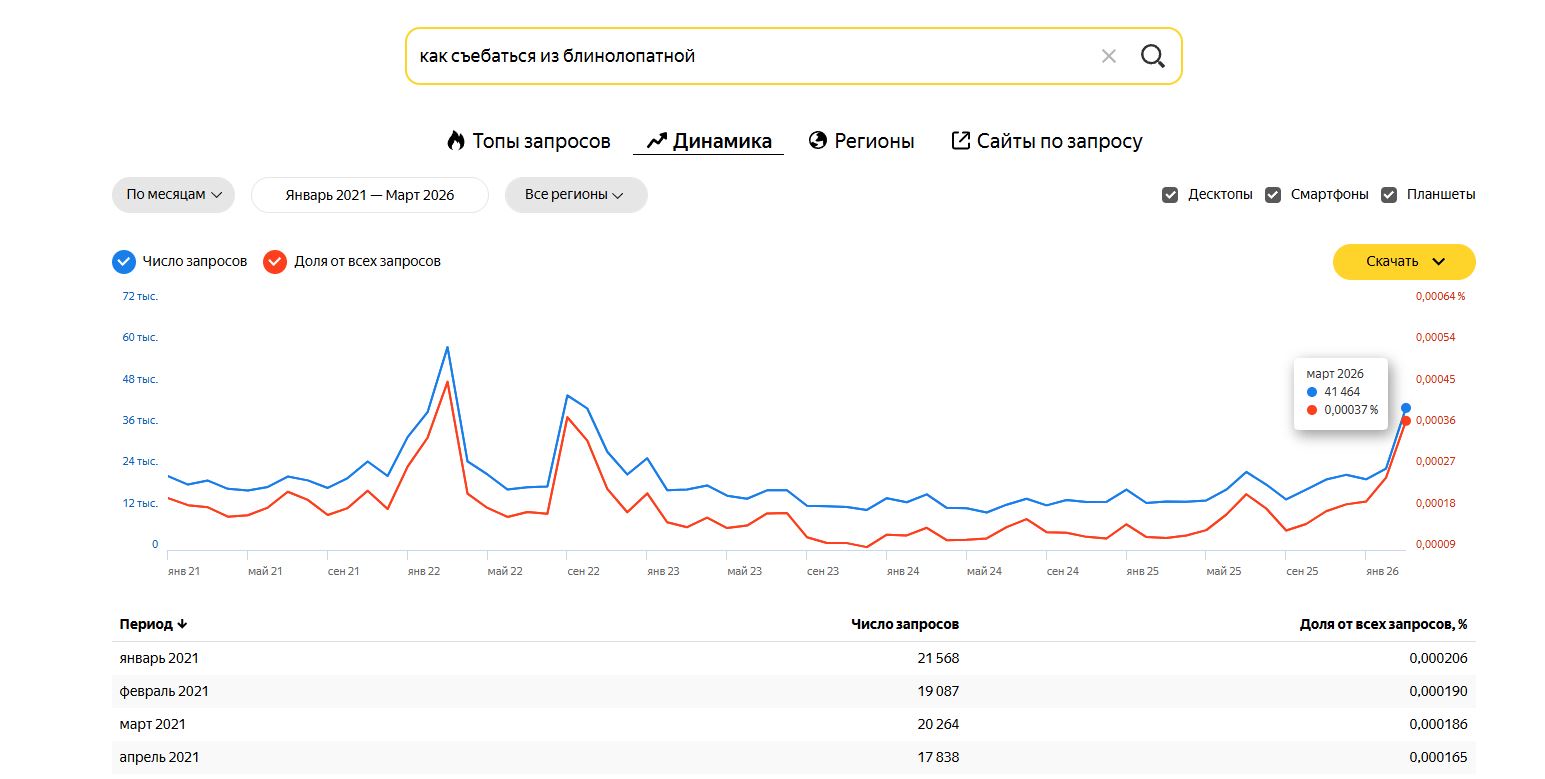Go to Сайты по запросу
The width and height of the screenshot is (1545, 779).
click(1046, 141)
